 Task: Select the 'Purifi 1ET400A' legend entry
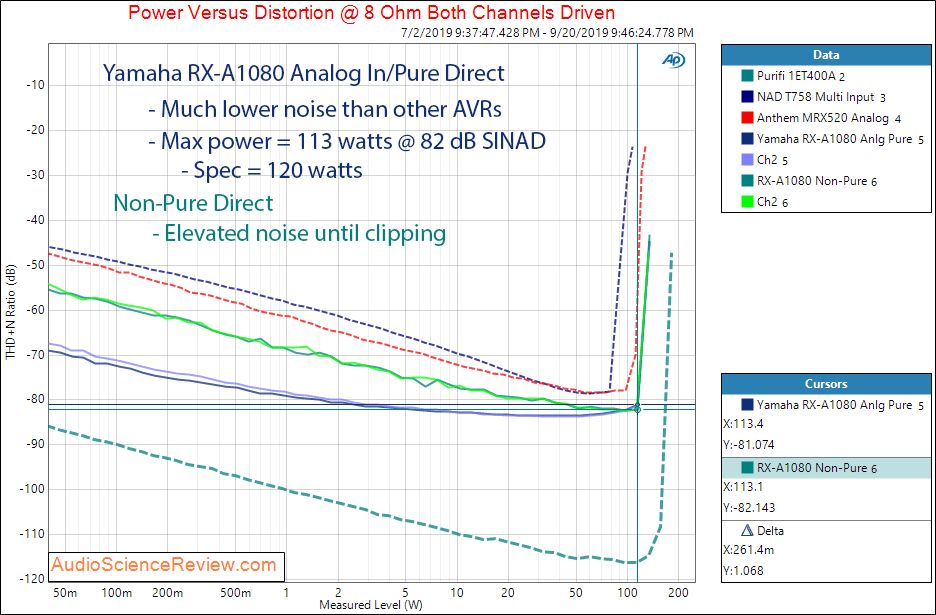[801, 76]
